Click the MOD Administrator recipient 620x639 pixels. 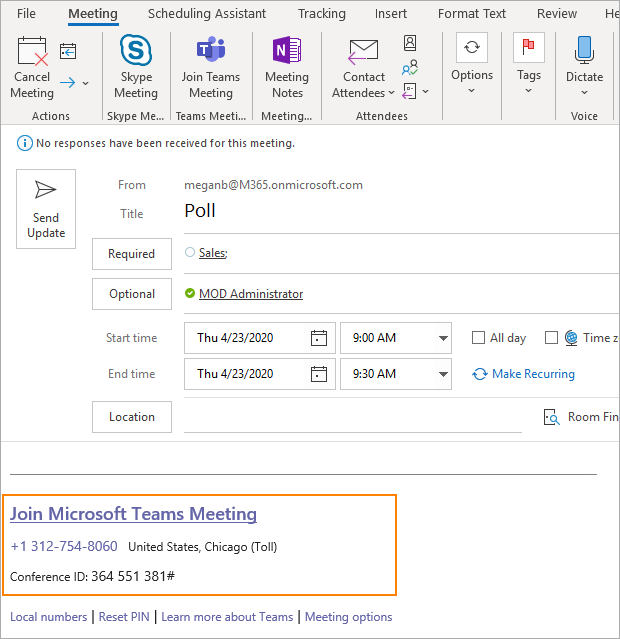coord(251,294)
